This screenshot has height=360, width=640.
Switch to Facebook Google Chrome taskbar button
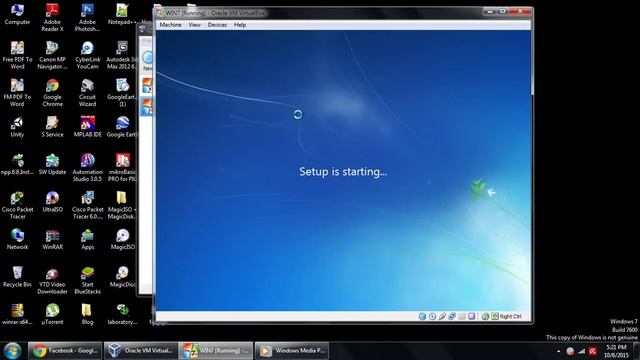coord(65,351)
